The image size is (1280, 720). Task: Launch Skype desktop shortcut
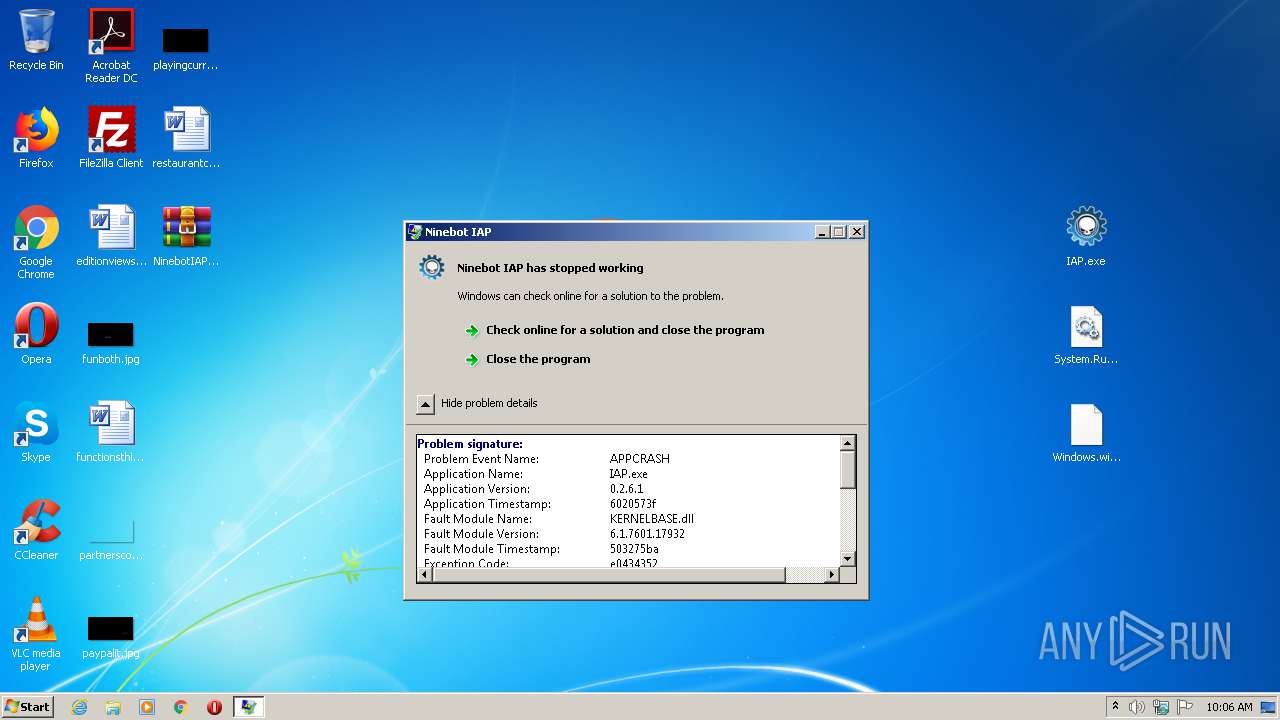tap(36, 432)
